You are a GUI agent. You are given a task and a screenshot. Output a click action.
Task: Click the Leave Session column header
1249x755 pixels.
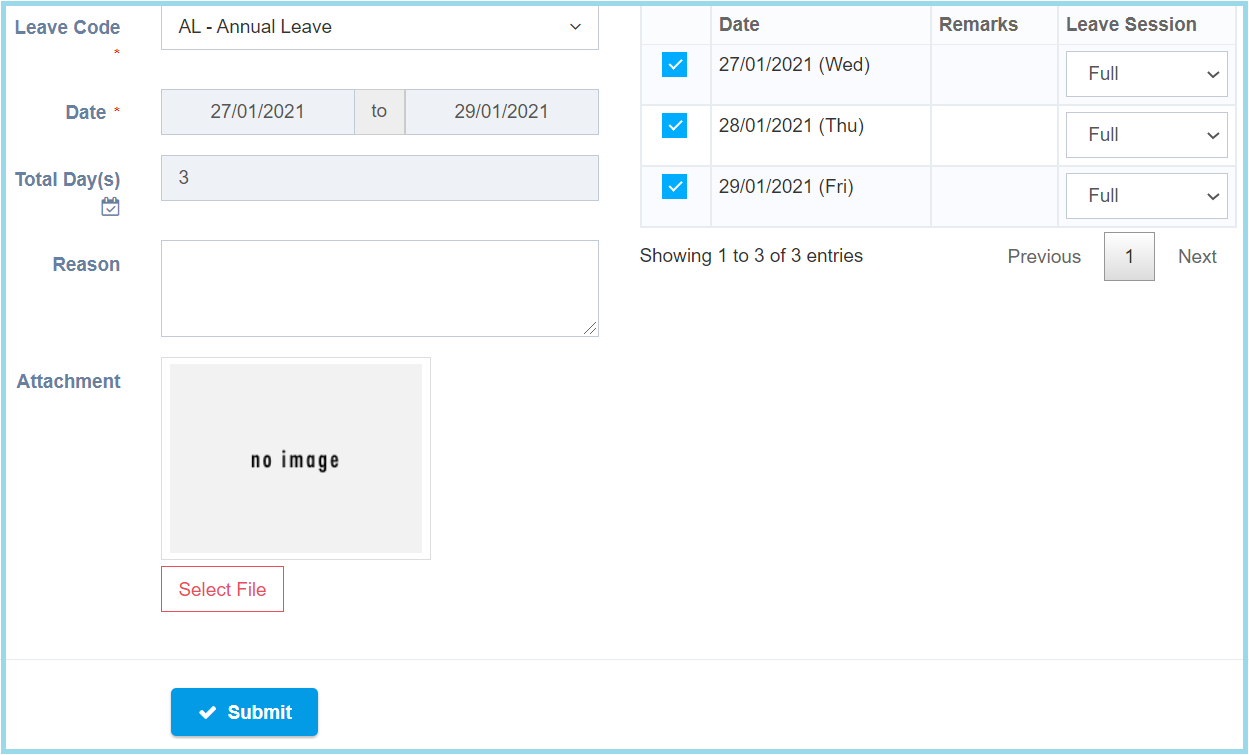[1130, 25]
